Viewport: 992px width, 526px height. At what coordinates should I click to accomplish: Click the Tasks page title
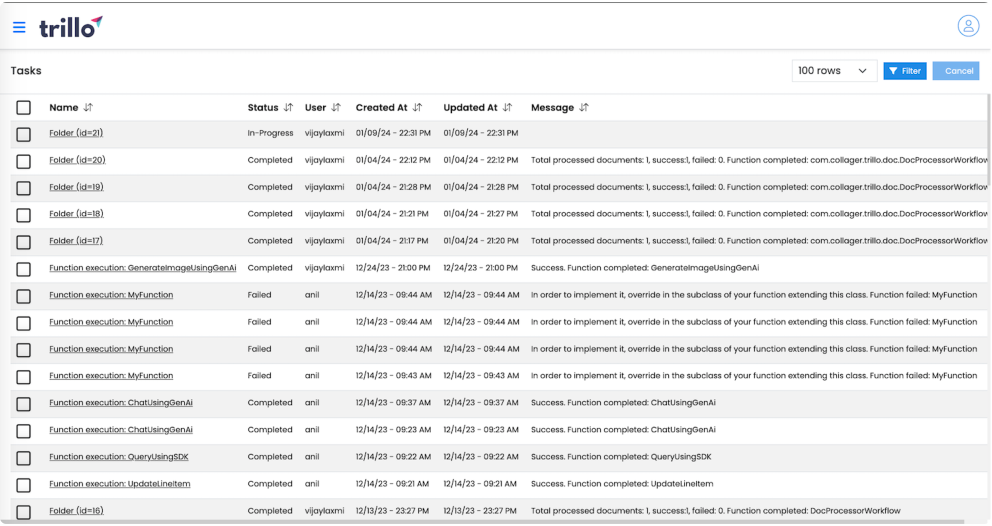point(26,71)
